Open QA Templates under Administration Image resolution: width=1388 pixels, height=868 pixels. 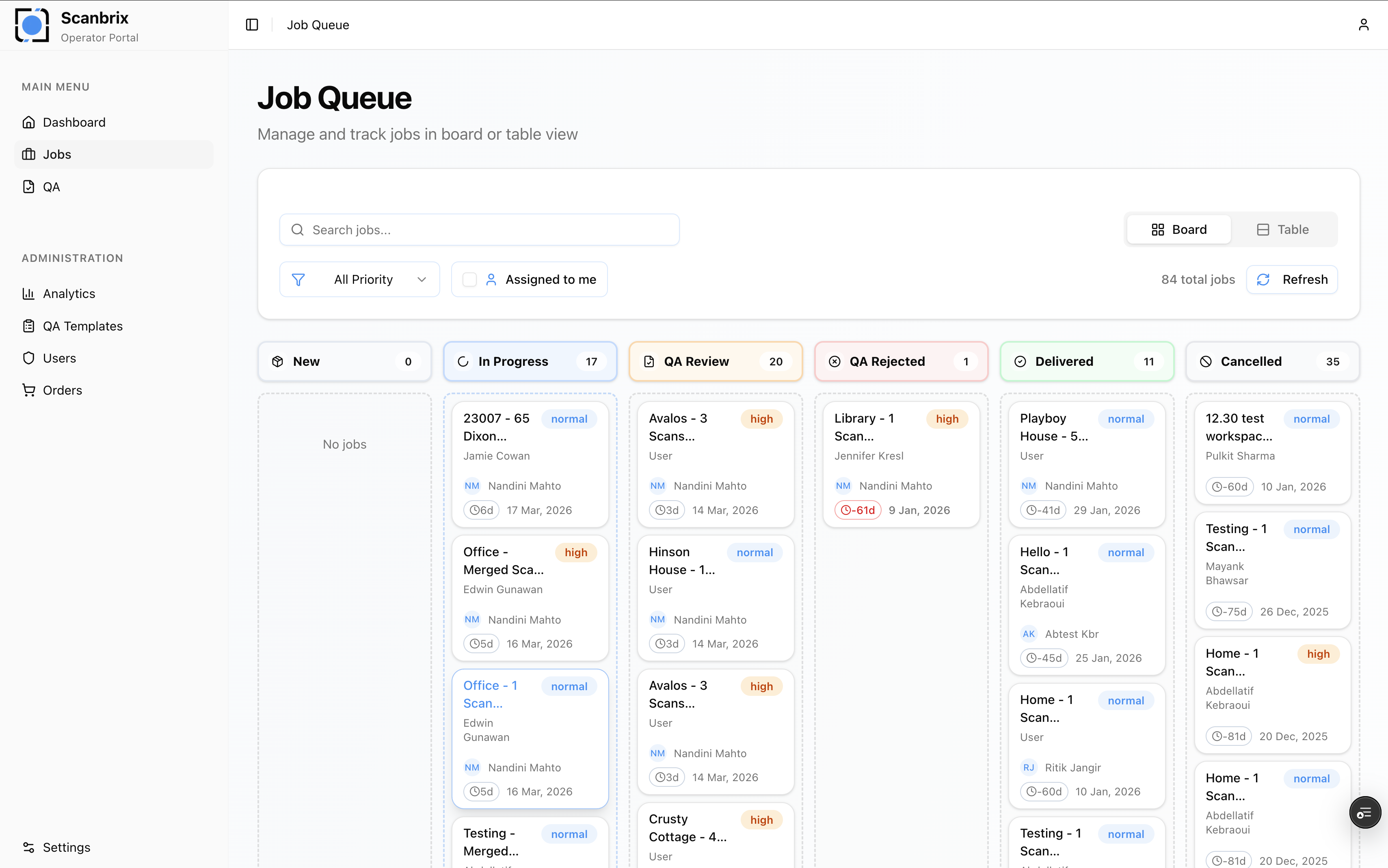coord(83,326)
